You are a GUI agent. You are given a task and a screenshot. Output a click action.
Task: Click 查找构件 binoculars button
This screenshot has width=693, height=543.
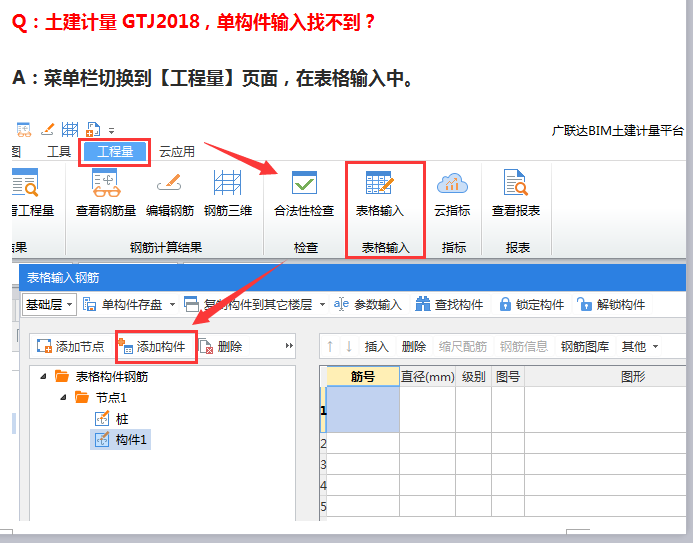coord(449,304)
